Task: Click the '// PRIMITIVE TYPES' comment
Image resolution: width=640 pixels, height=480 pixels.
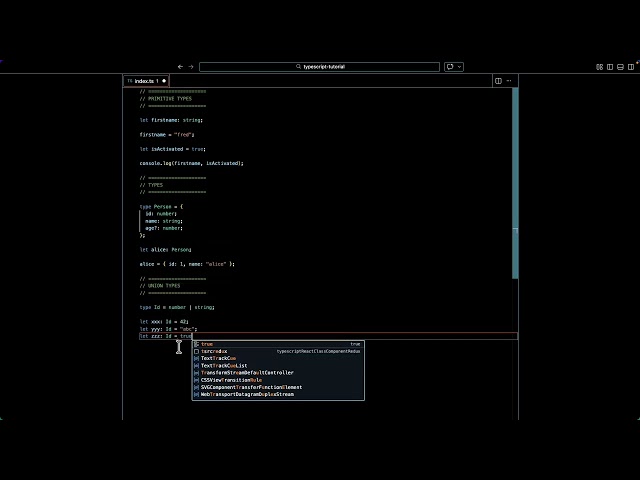Action: click(x=165, y=99)
